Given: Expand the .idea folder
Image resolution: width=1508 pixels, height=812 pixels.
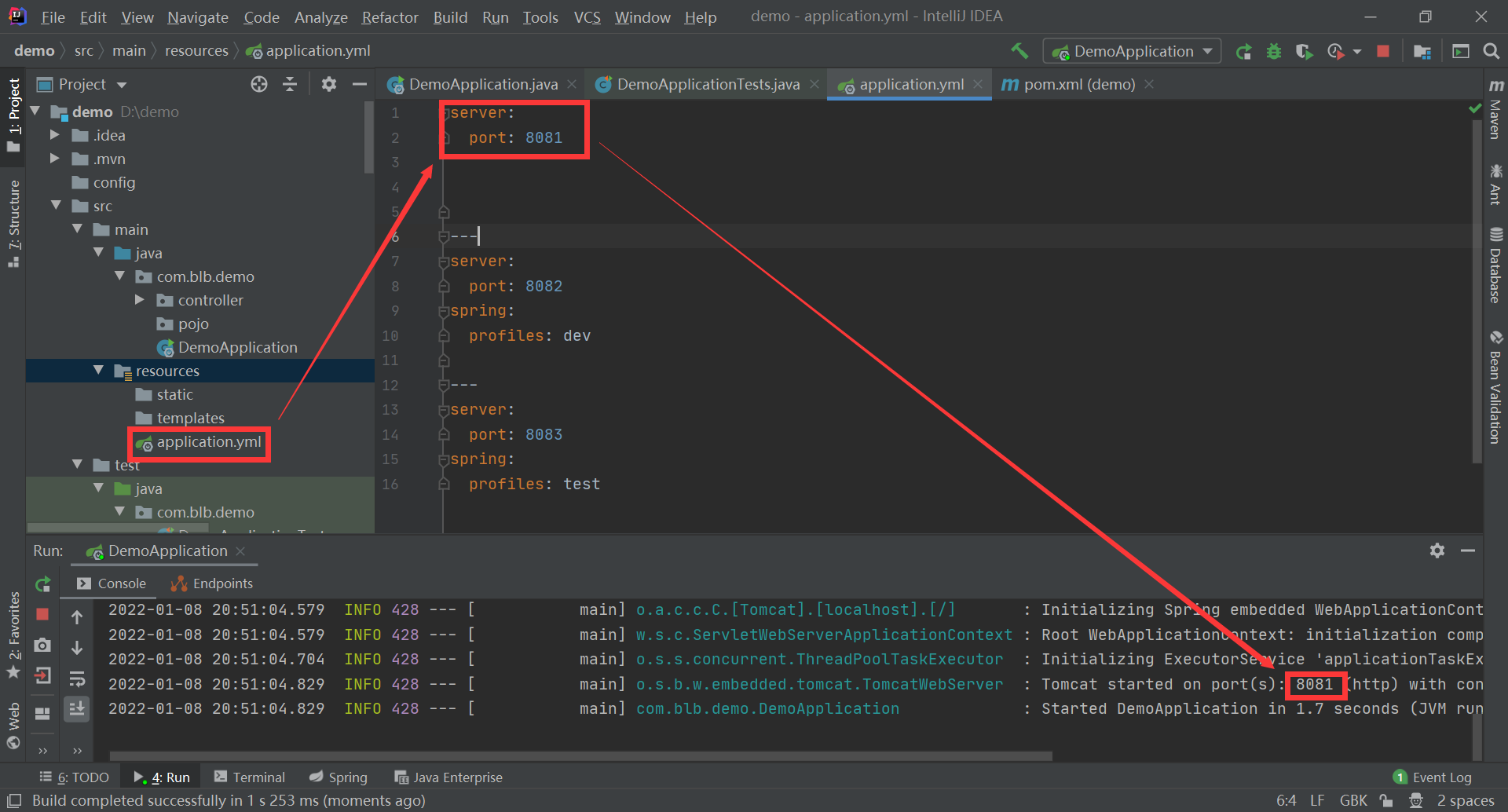Looking at the screenshot, I should 54,135.
